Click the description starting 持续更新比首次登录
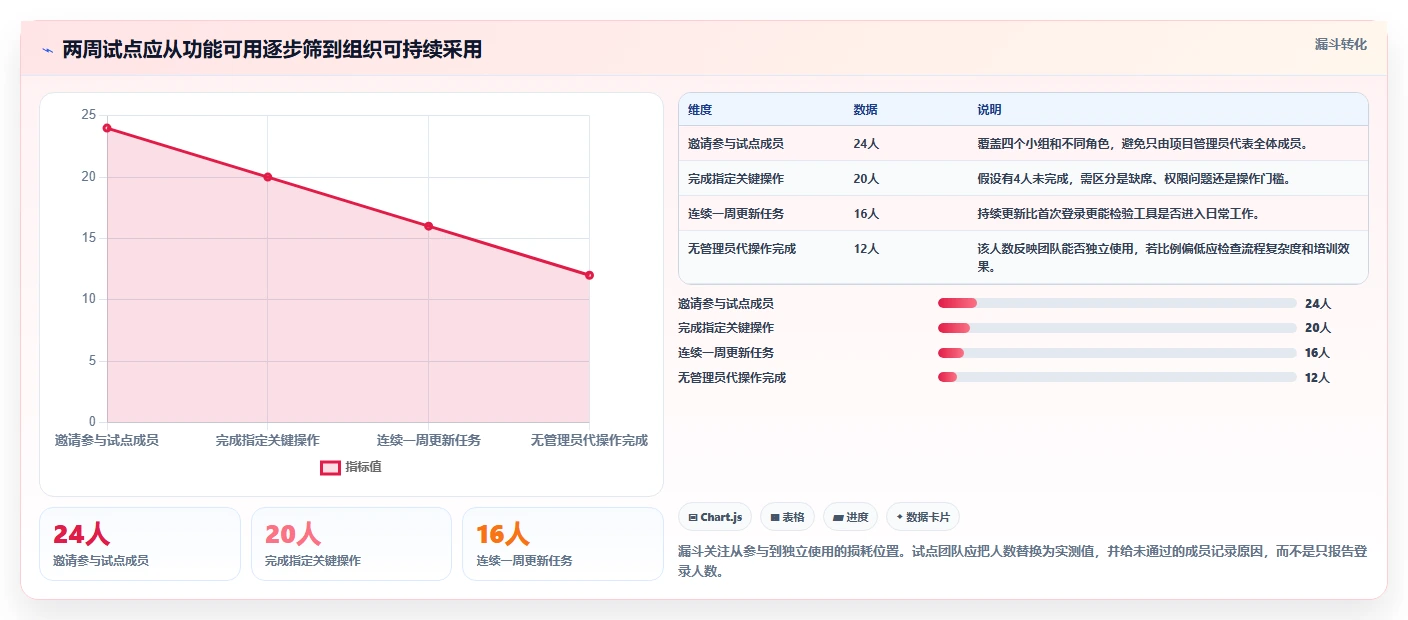 tap(1118, 214)
